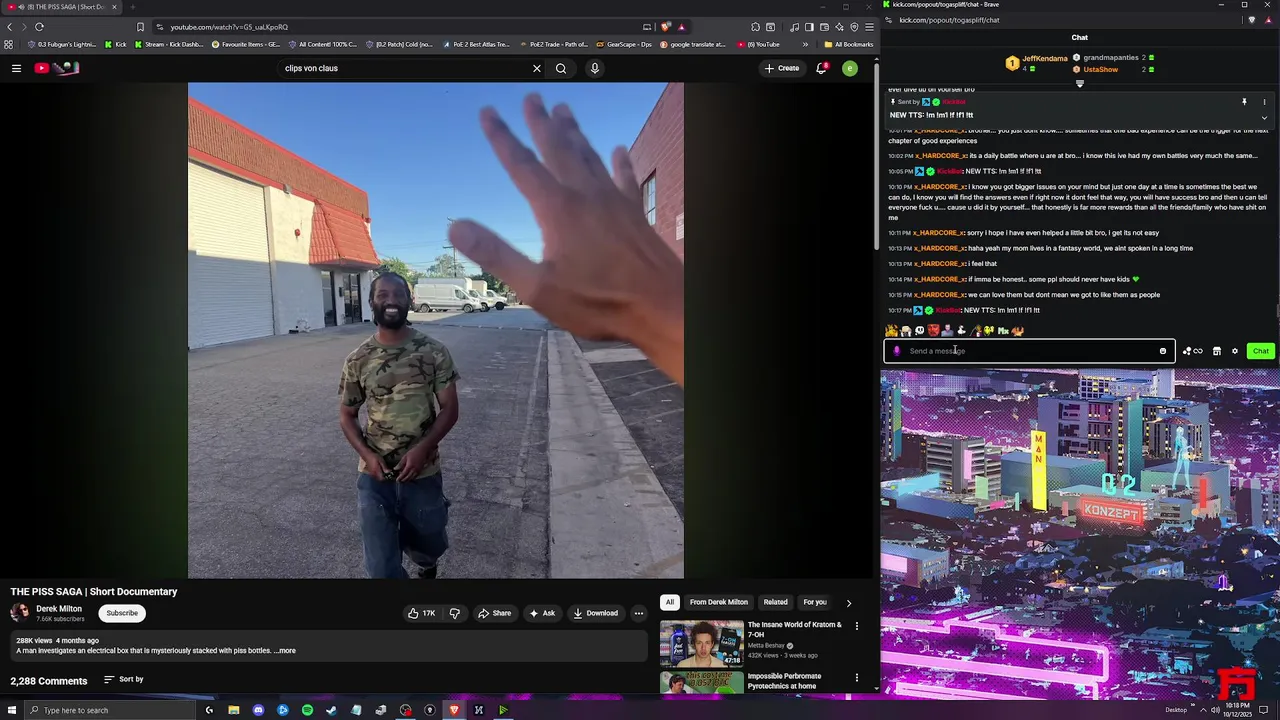Open Brave Shields in the YouTube window

666,27
